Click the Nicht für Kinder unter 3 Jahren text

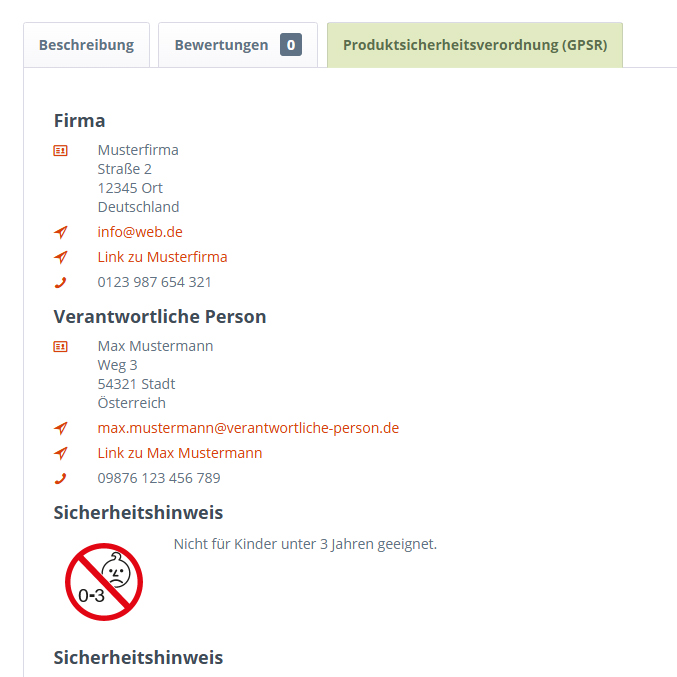[x=305, y=544]
